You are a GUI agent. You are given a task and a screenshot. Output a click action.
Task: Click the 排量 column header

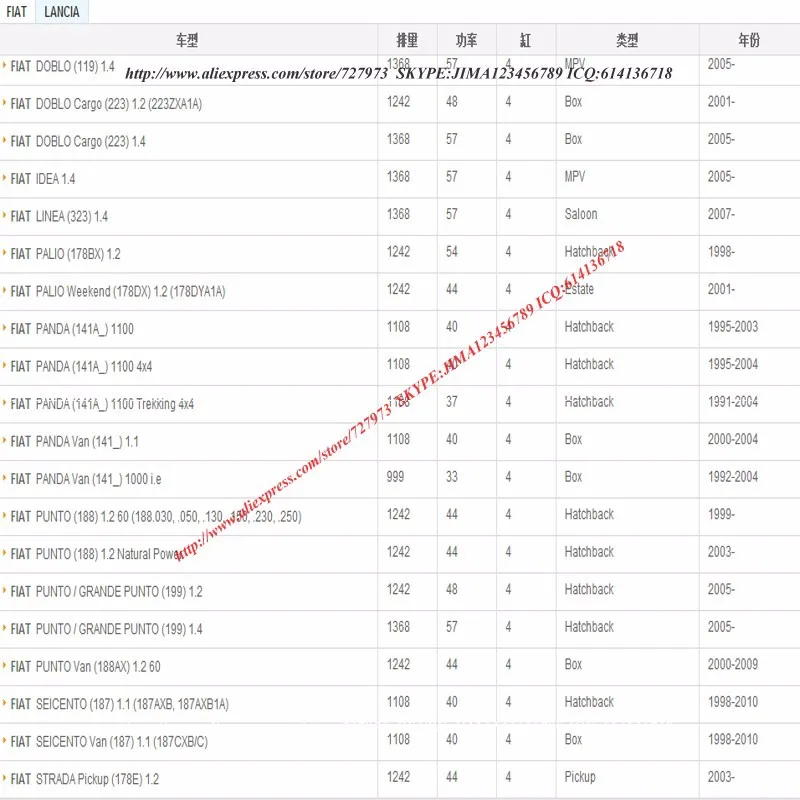point(407,40)
